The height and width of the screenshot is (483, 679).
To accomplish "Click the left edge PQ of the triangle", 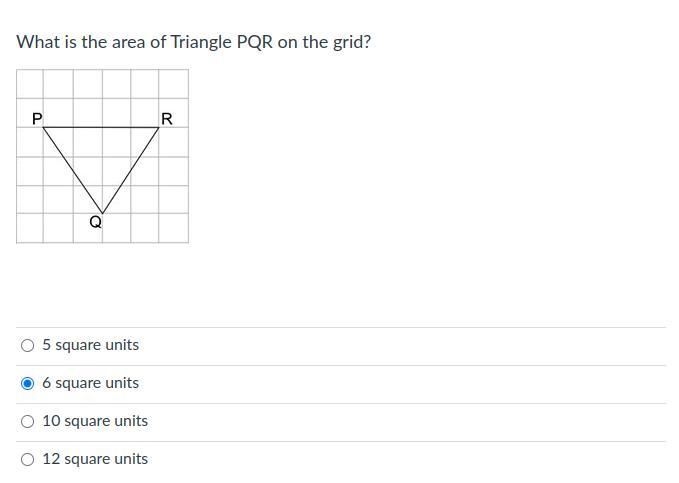I will (73, 170).
